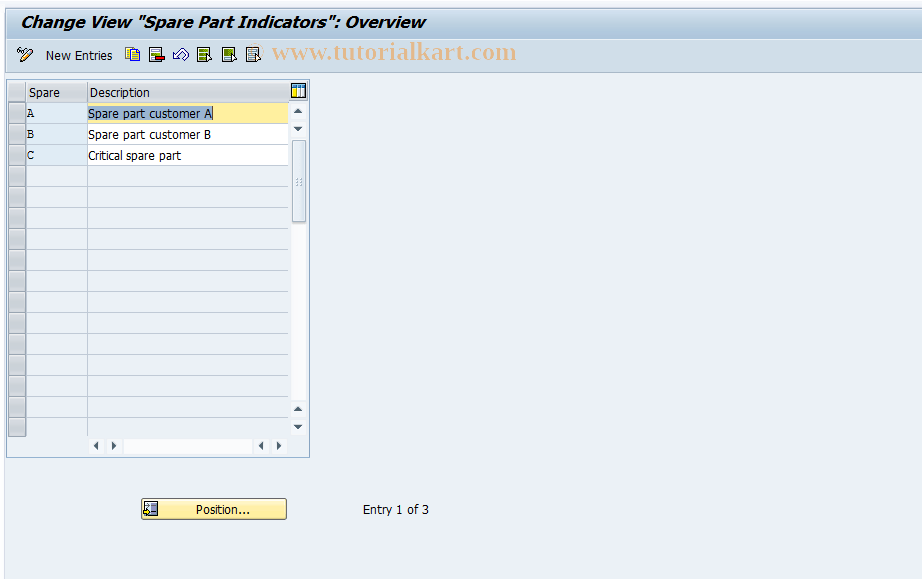Select the row for Critical spare part
922x579 pixels.
click(16, 155)
